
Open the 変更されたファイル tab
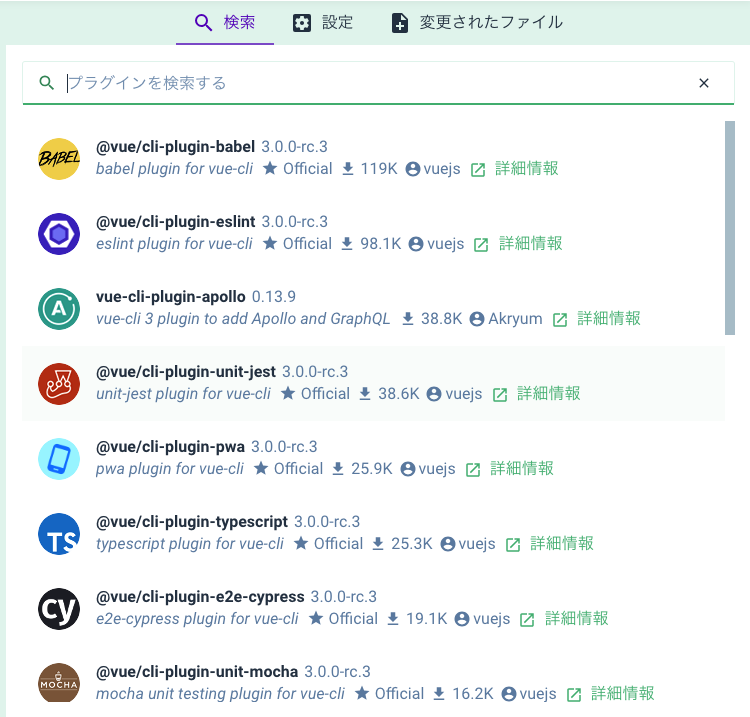tap(477, 22)
